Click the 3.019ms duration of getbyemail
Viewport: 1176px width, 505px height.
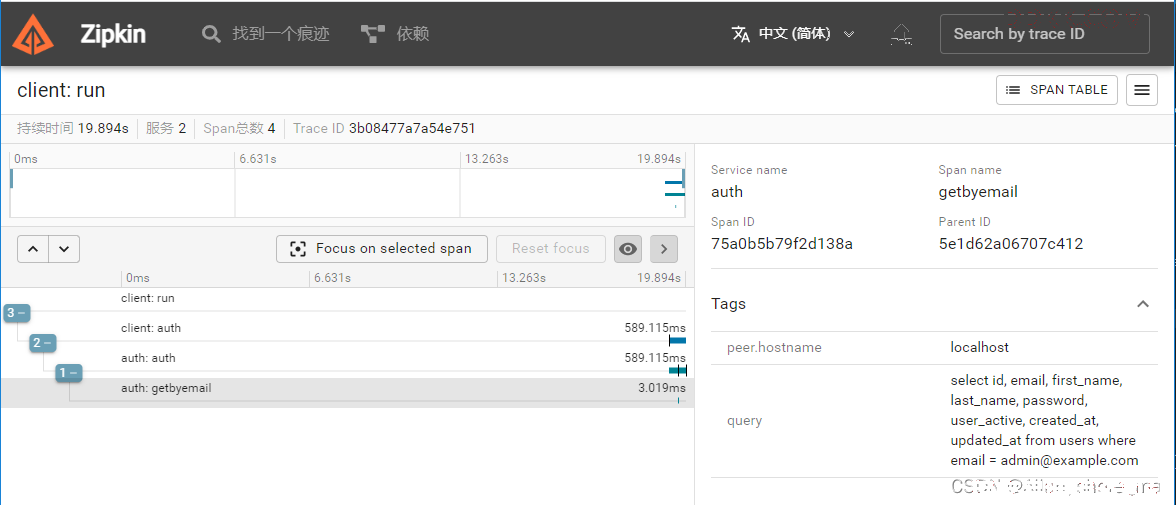662,388
